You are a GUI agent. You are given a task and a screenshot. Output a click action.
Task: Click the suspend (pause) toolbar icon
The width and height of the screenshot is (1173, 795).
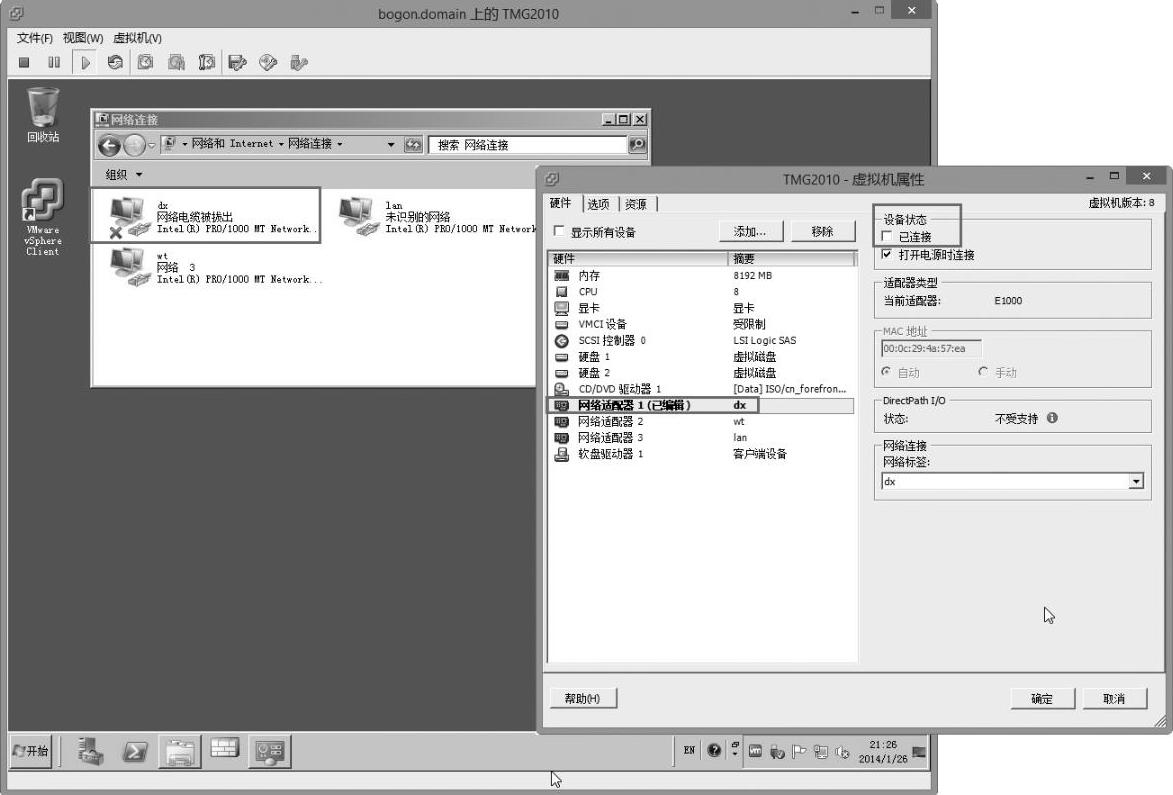coord(54,63)
